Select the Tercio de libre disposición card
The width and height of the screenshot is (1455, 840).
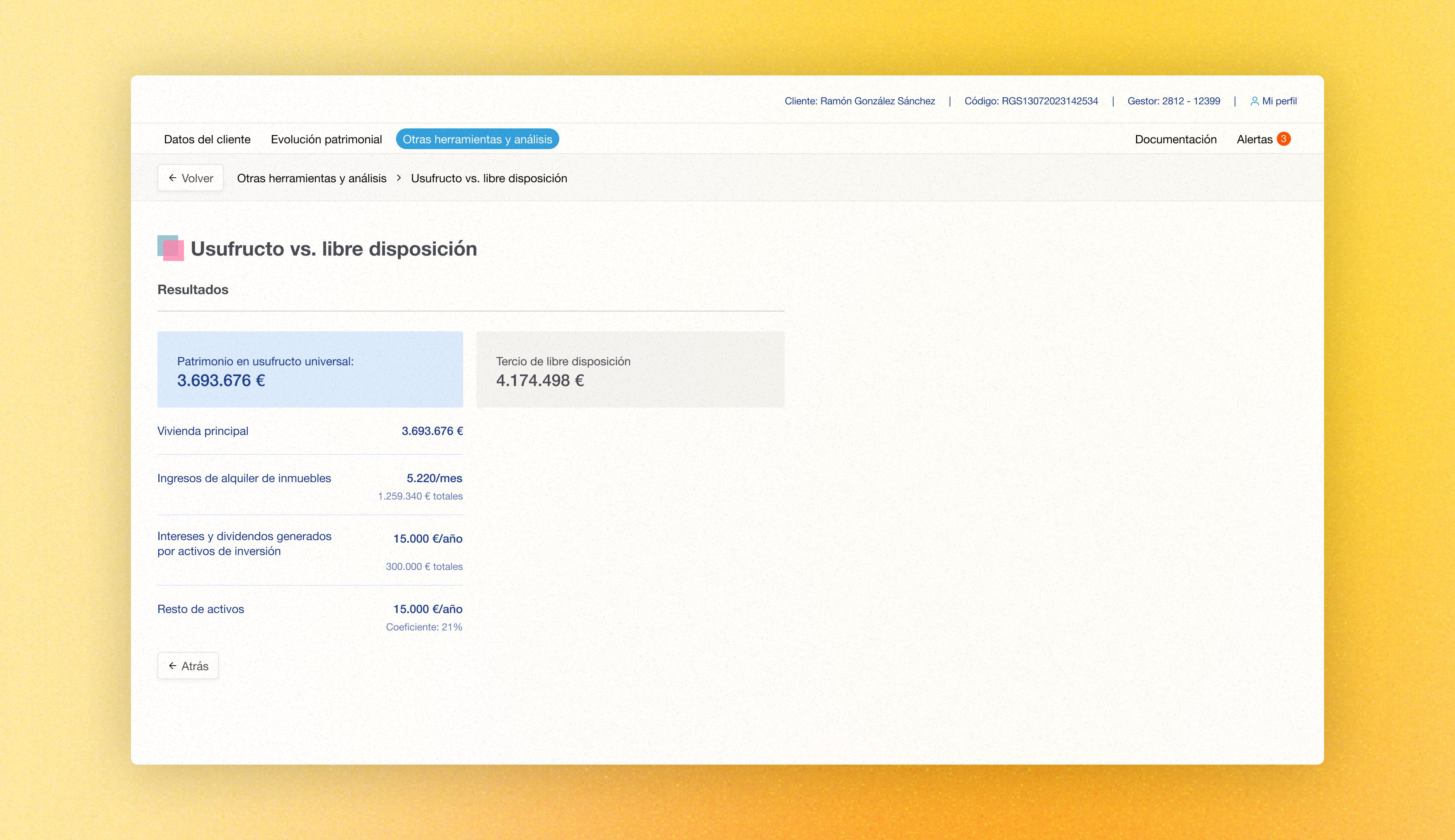coord(630,369)
